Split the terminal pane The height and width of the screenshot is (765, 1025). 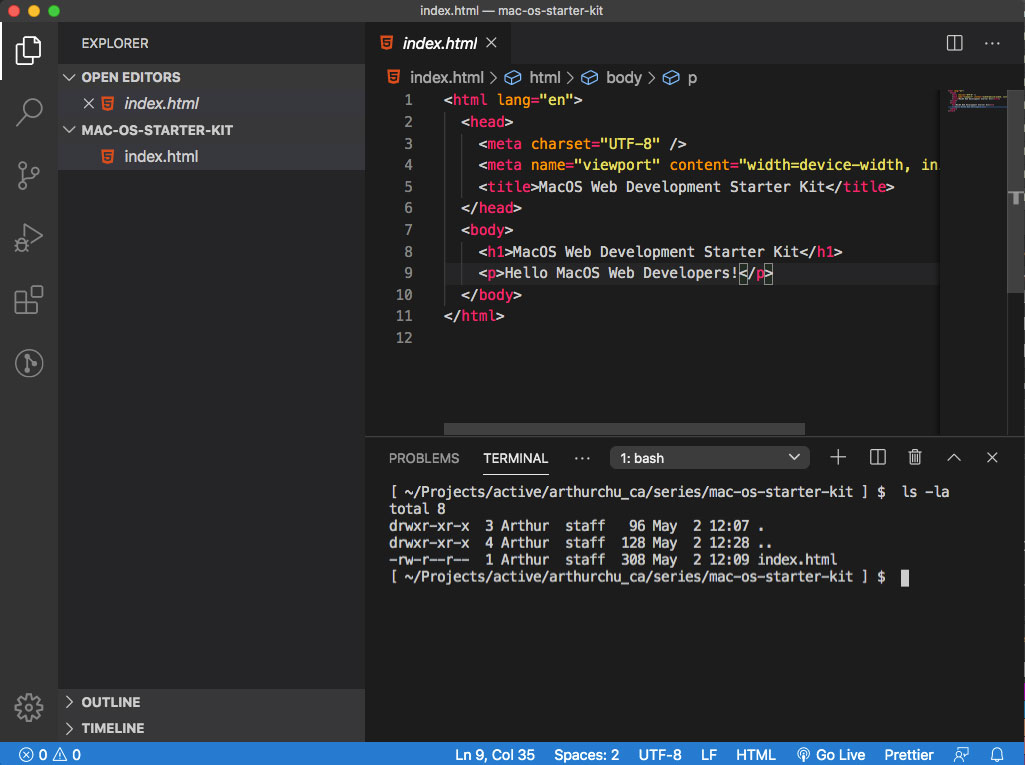[x=877, y=457]
